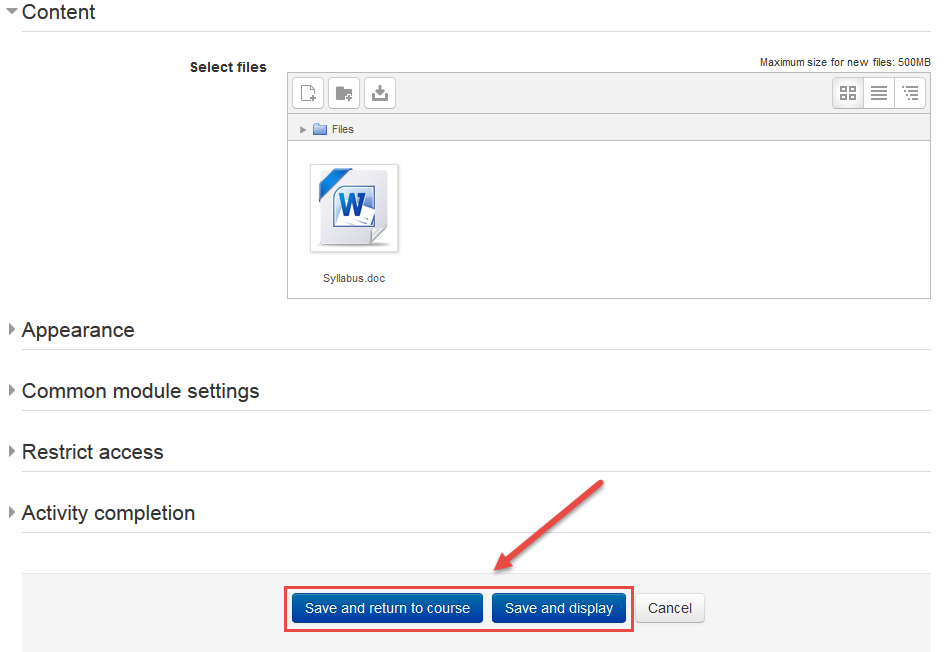The image size is (950, 652).
Task: Switch file manager to list view
Action: [x=879, y=93]
